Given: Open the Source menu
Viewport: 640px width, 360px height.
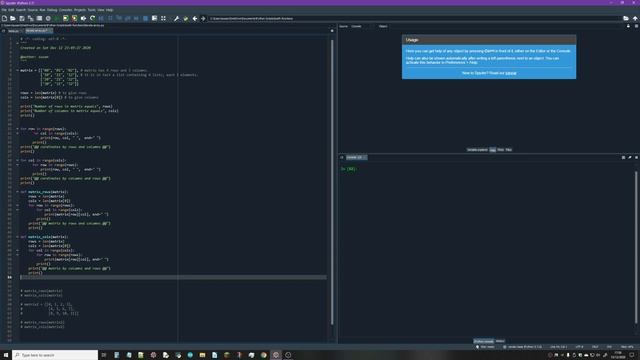Looking at the screenshot, I should (x=32, y=10).
